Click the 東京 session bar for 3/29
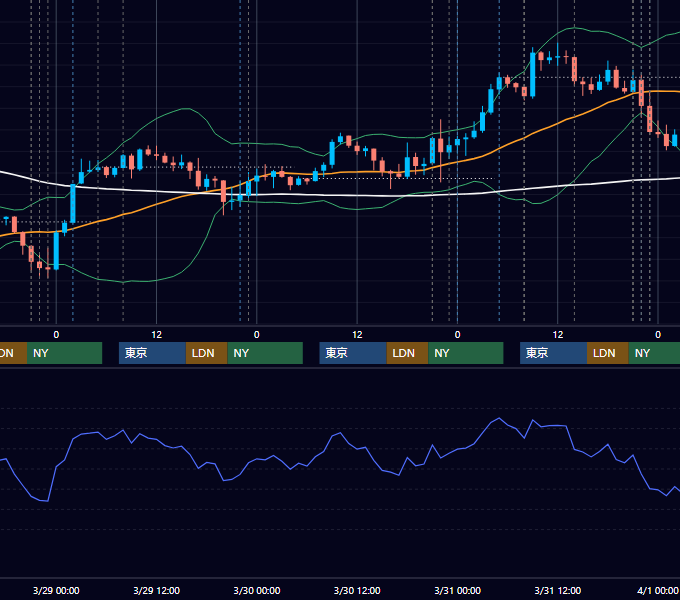 click(x=152, y=353)
